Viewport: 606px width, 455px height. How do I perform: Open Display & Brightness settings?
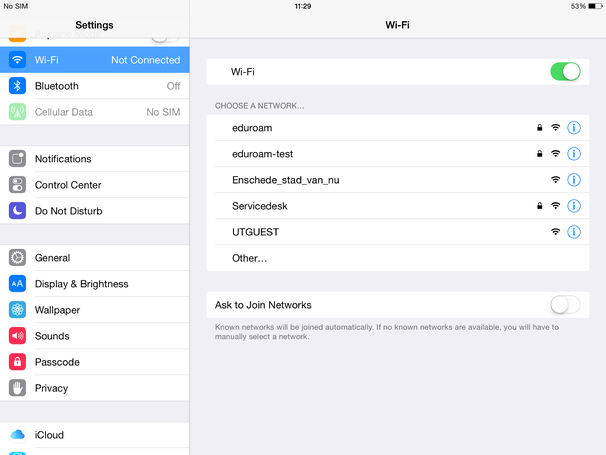click(95, 284)
